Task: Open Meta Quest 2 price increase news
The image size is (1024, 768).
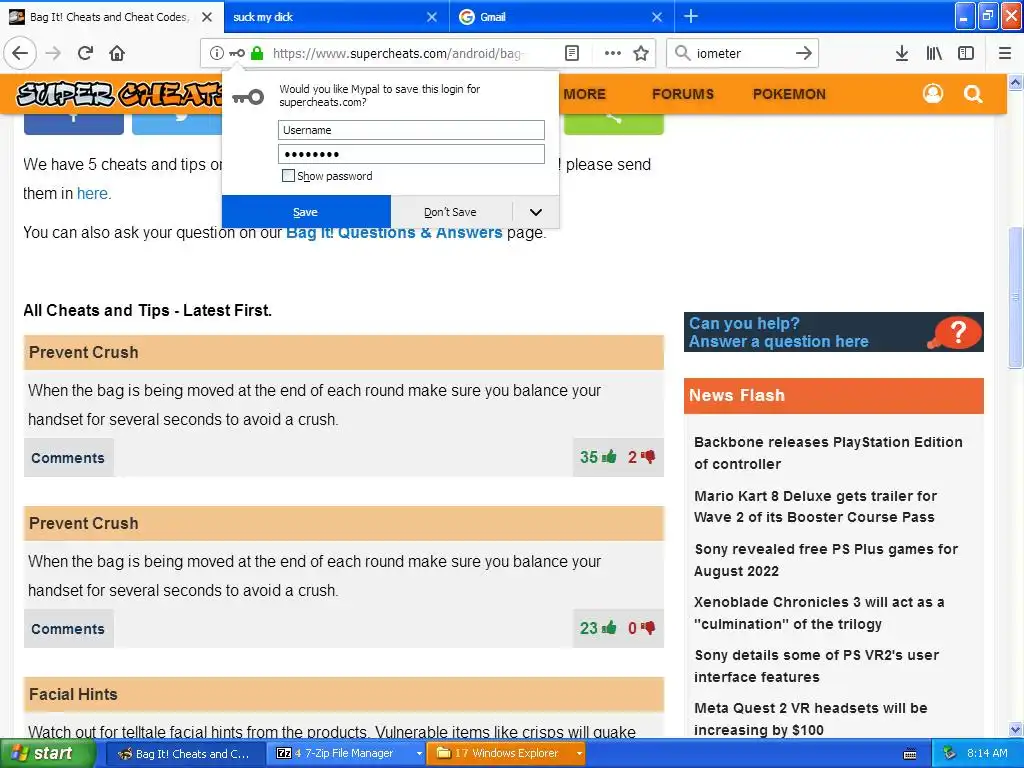Action: coord(810,718)
